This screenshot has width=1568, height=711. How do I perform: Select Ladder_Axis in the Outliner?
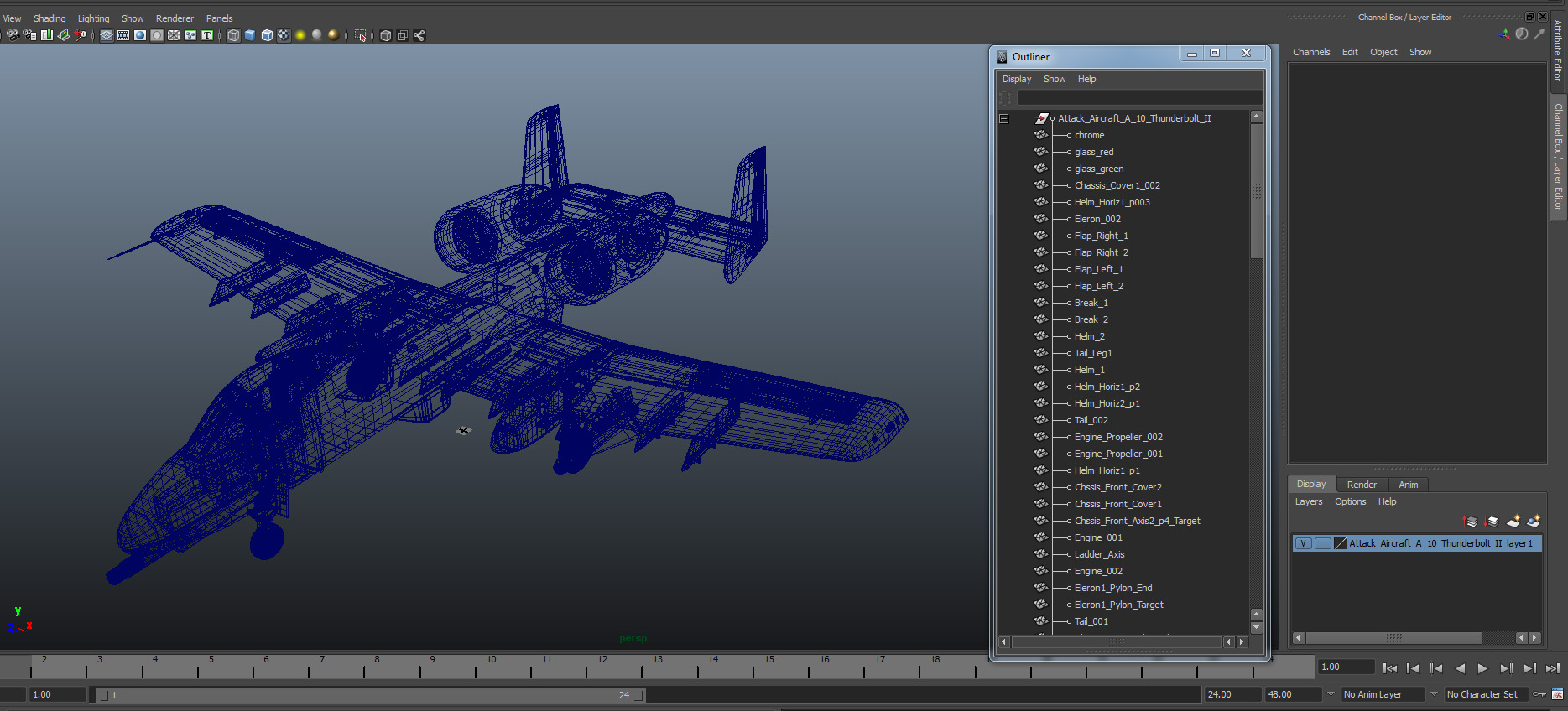pyautogui.click(x=1099, y=554)
